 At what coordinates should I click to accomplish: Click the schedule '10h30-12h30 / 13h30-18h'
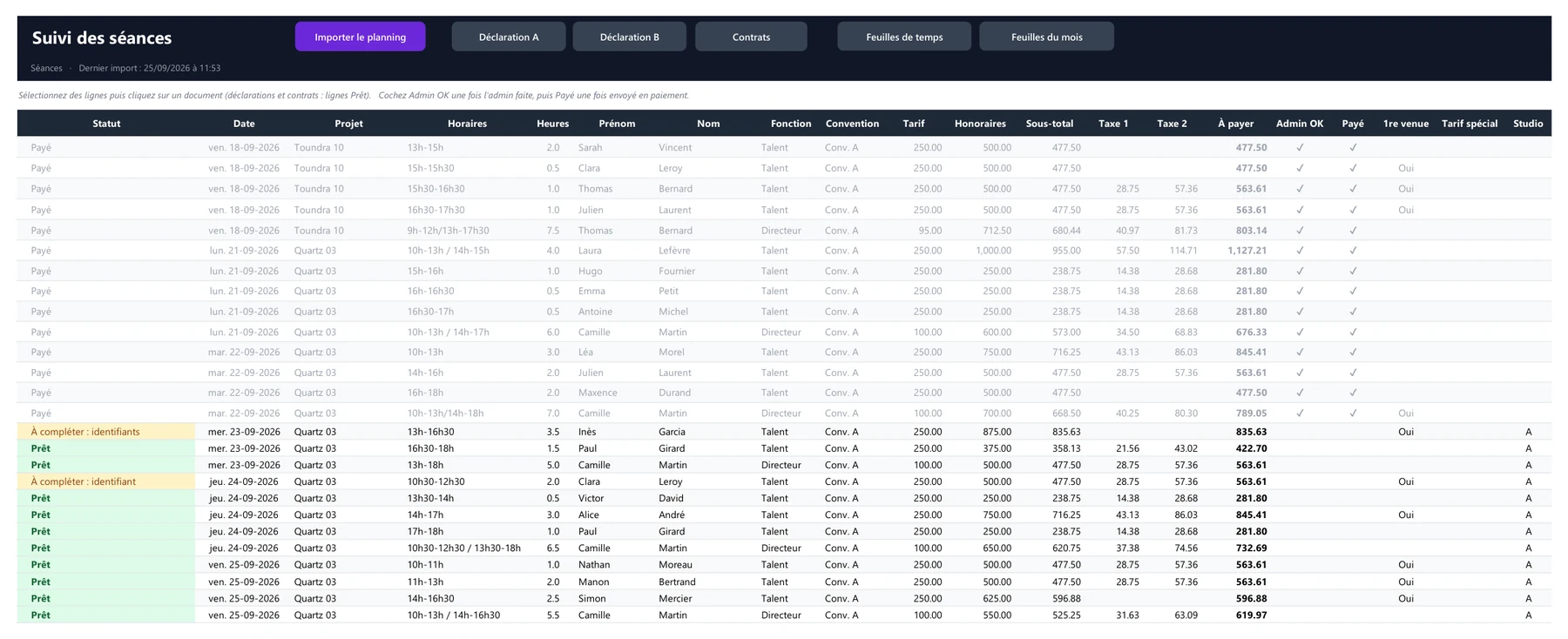click(x=463, y=548)
